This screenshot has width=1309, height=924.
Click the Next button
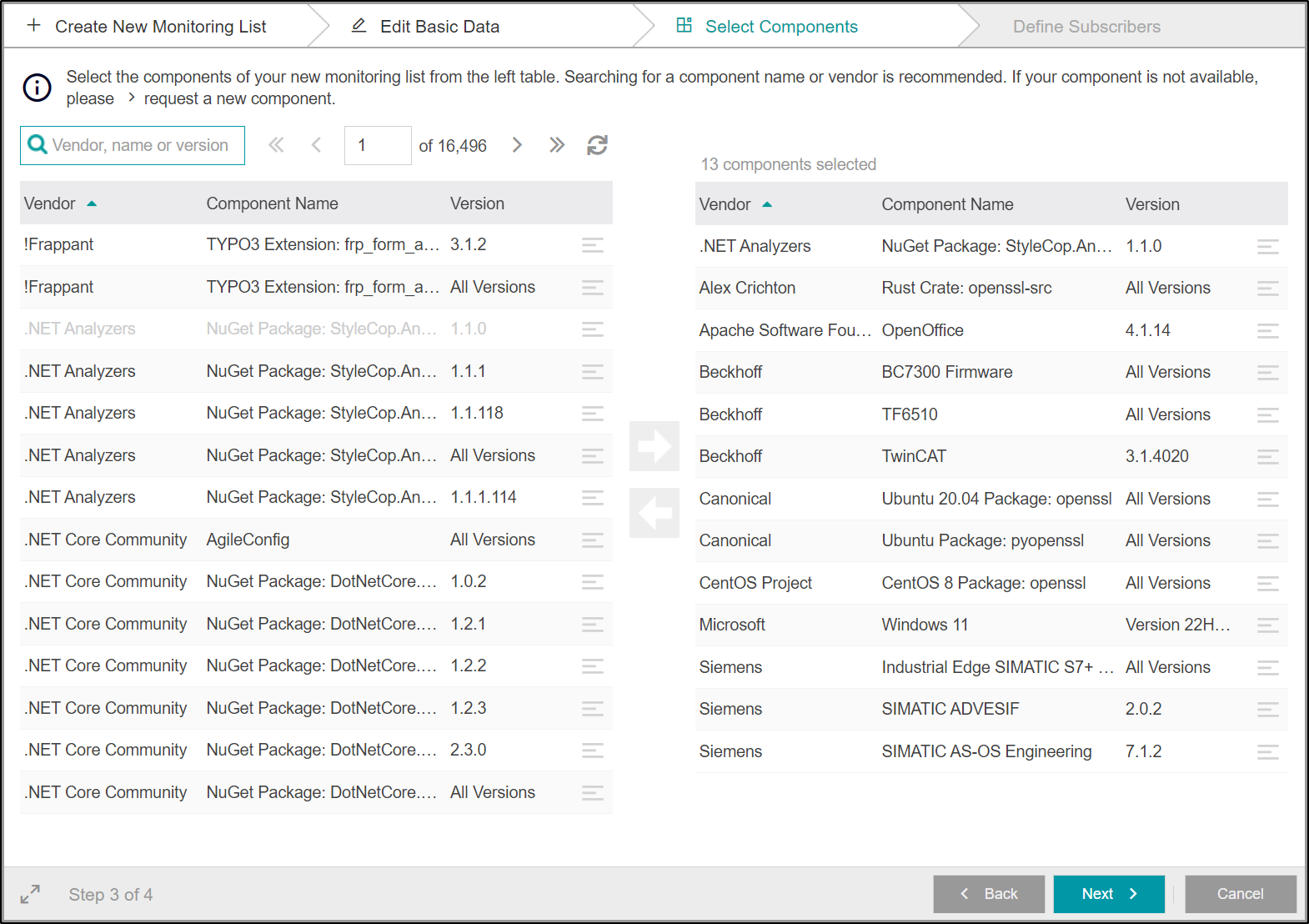coord(1109,894)
